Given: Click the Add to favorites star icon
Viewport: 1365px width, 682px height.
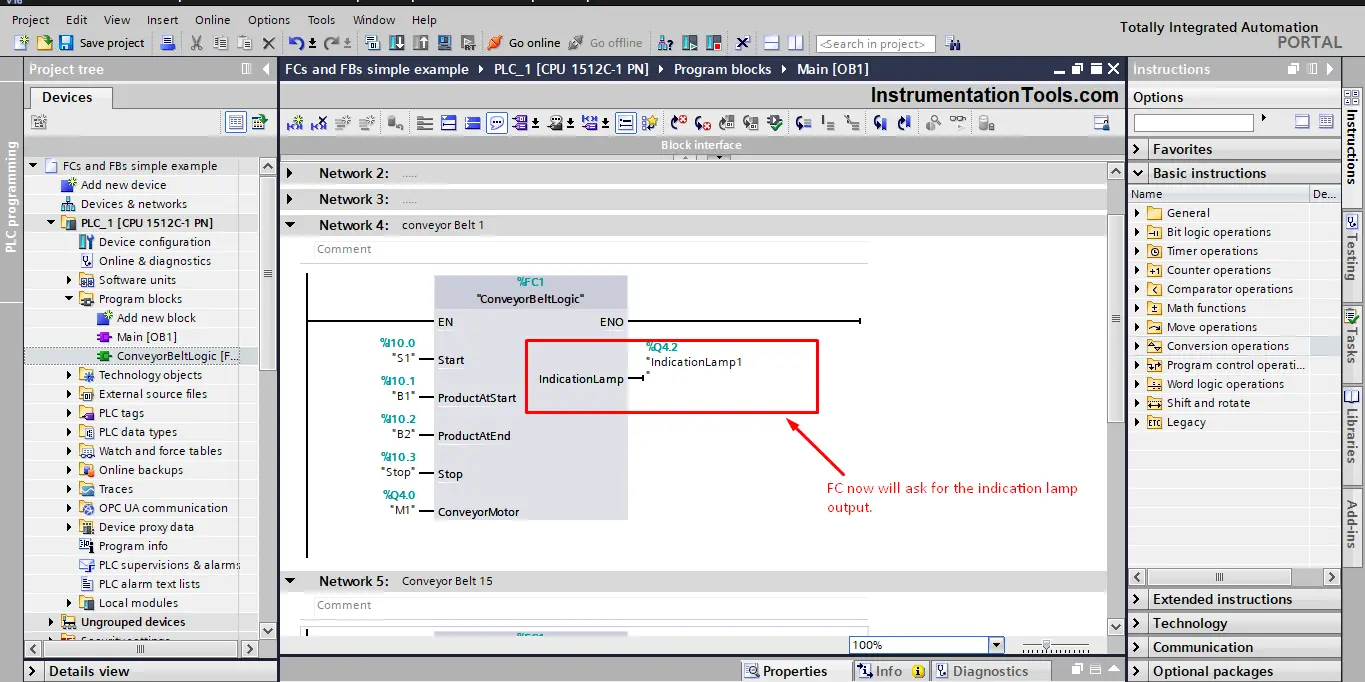Looking at the screenshot, I should (x=650, y=123).
